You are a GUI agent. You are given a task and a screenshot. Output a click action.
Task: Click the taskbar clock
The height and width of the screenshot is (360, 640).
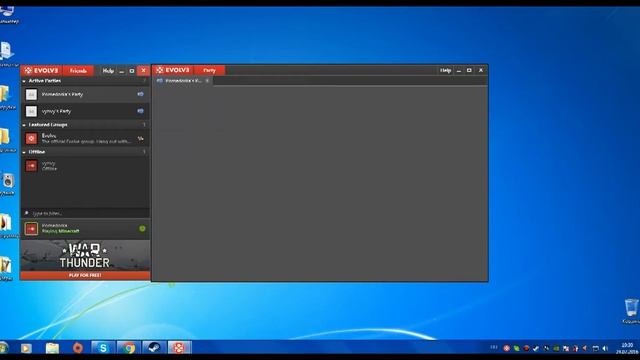(627, 348)
